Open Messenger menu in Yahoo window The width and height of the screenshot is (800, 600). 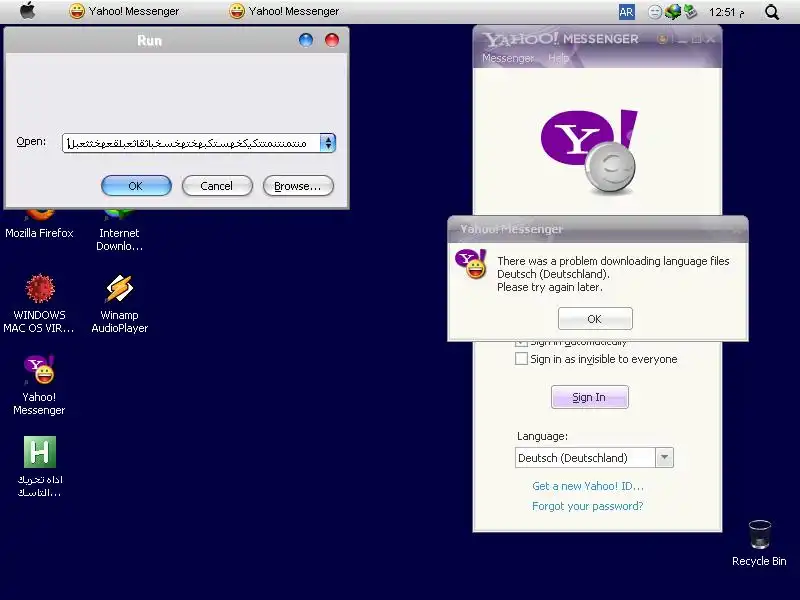(508, 58)
